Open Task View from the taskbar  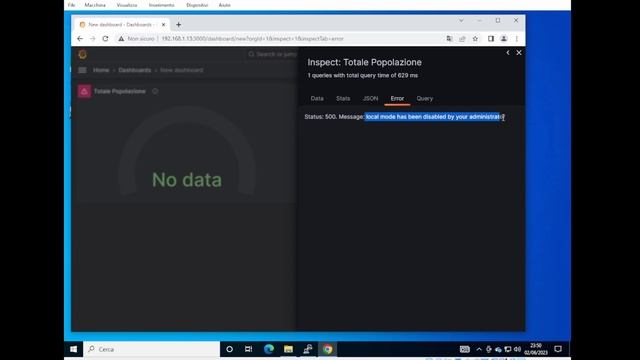(248, 349)
